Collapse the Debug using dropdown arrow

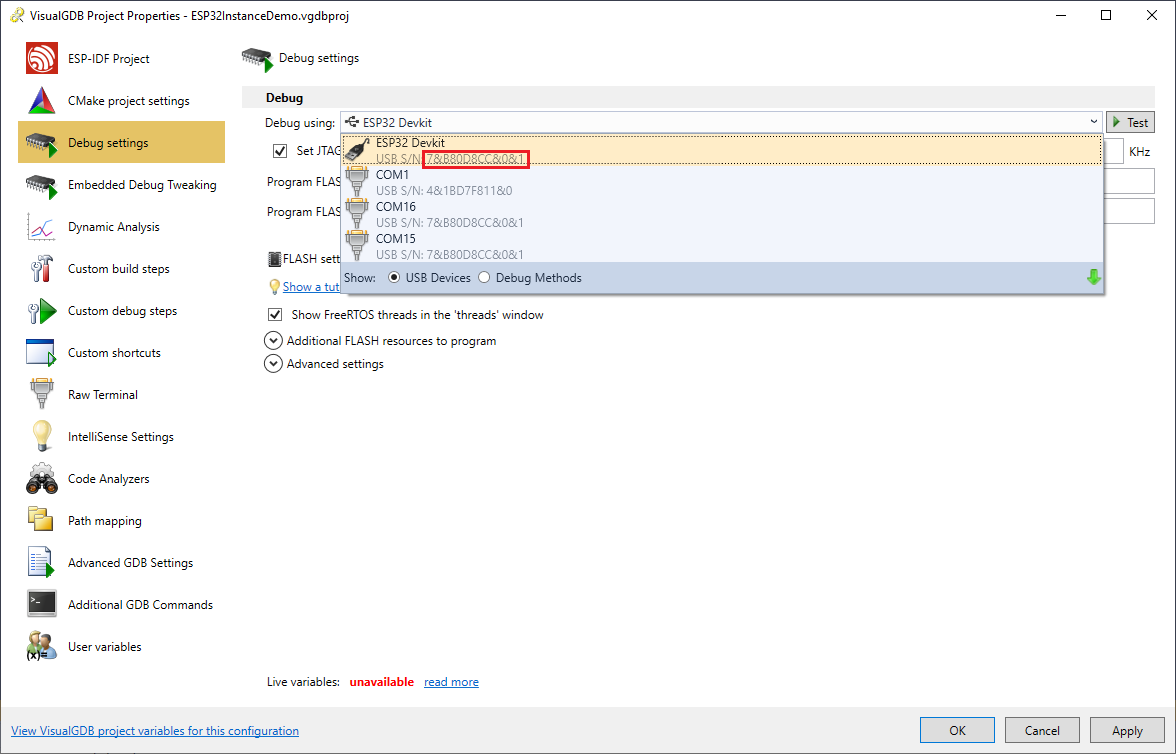click(1094, 122)
